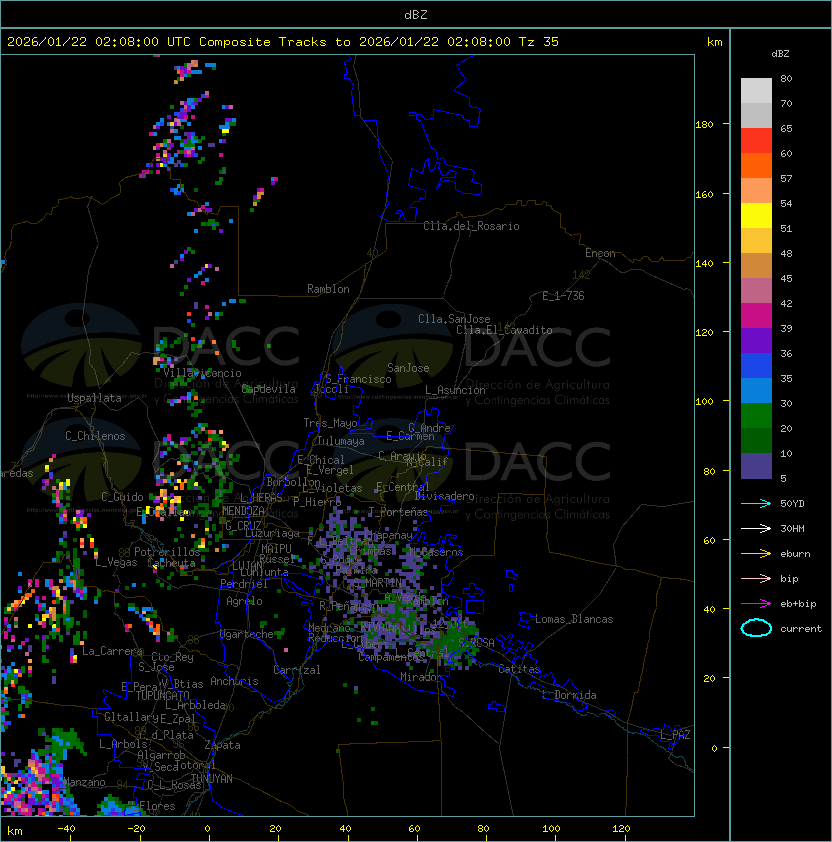Click the 'Encon' map label
Viewport: 832px width, 842px height.
(x=600, y=253)
